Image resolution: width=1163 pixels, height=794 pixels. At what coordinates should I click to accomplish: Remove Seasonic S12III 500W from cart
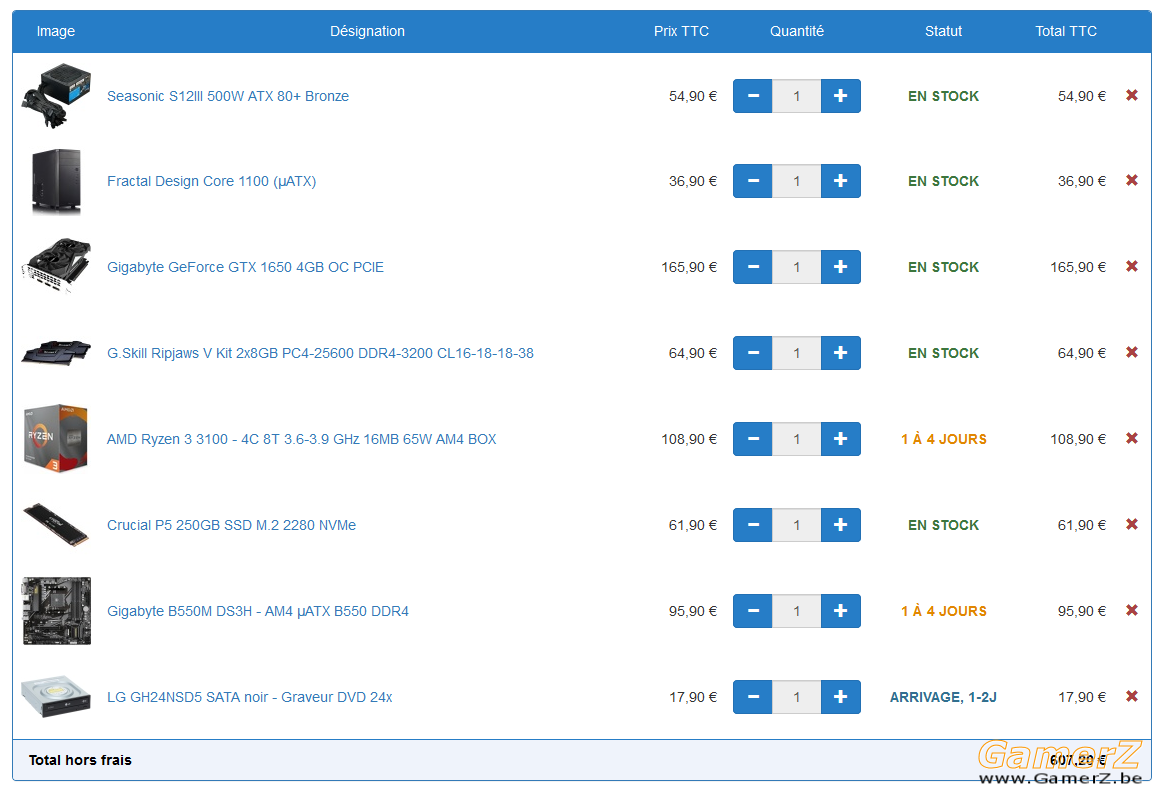click(1132, 95)
